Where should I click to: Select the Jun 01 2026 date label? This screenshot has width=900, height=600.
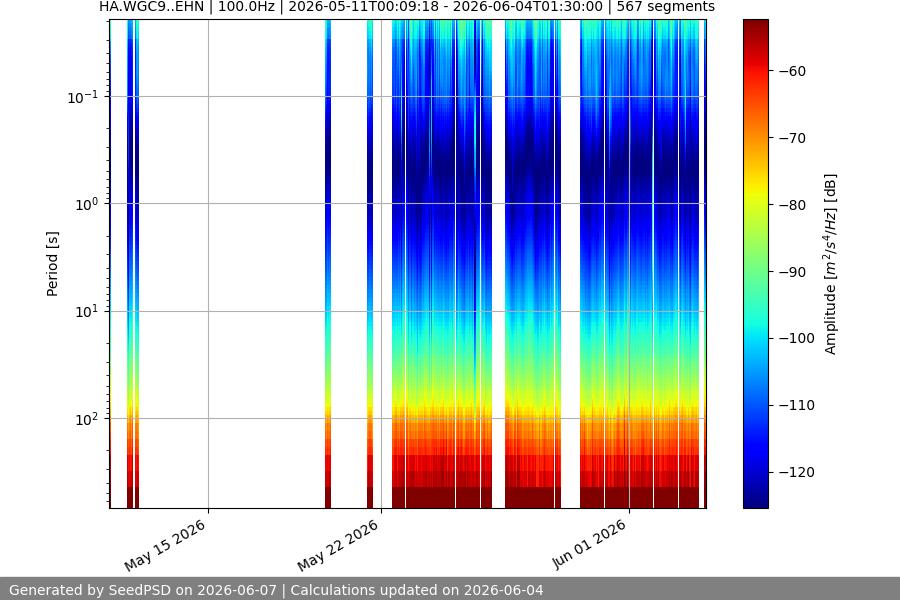(589, 544)
